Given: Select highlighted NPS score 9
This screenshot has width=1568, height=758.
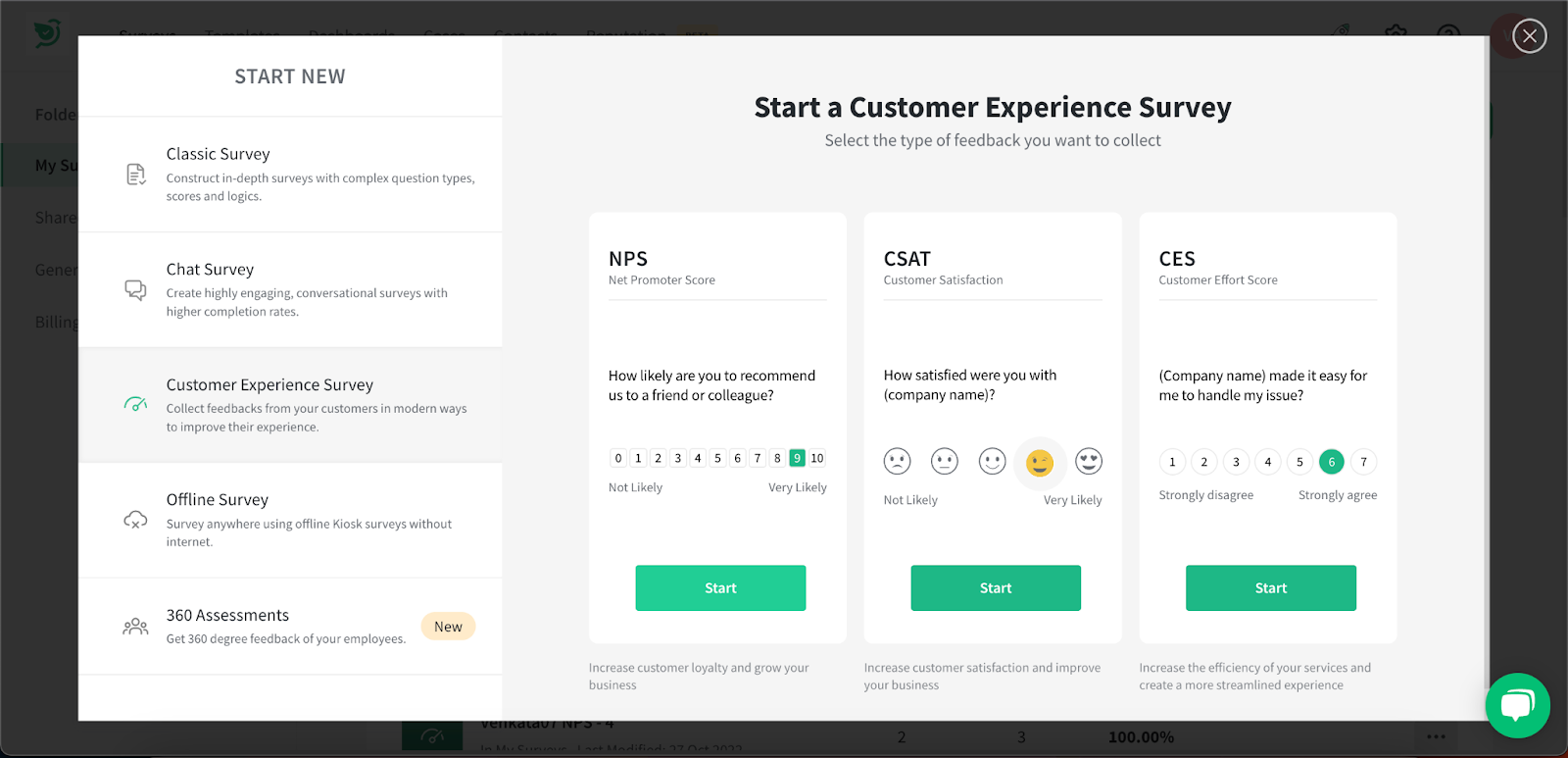Looking at the screenshot, I should point(797,458).
